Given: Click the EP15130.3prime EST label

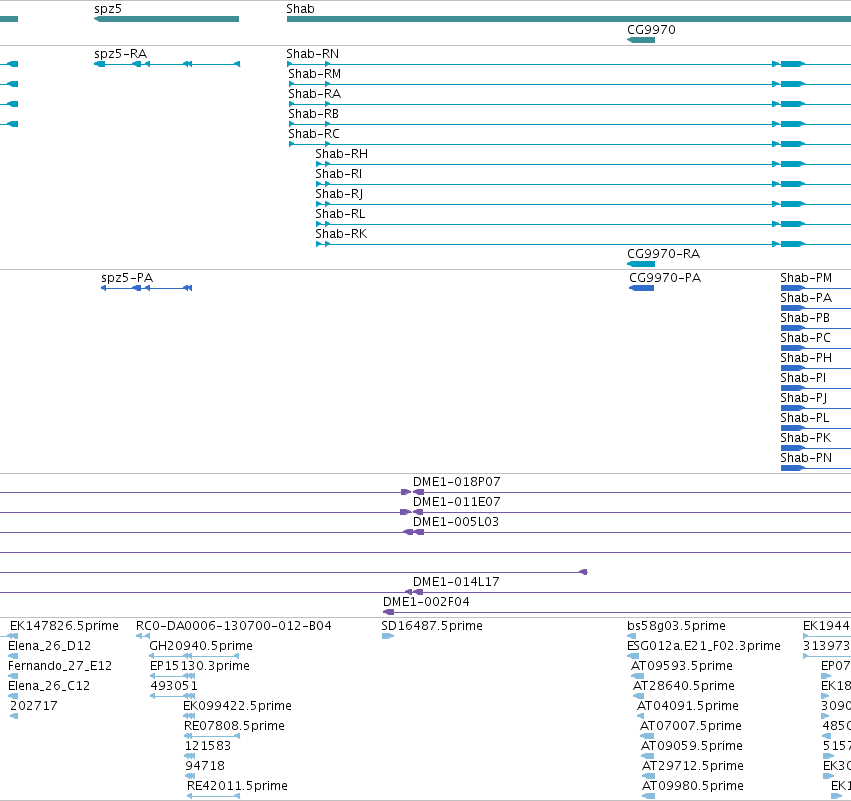Looking at the screenshot, I should pyautogui.click(x=200, y=666).
